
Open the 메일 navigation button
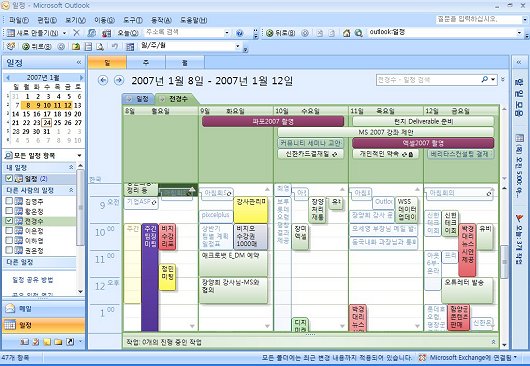coord(43,309)
